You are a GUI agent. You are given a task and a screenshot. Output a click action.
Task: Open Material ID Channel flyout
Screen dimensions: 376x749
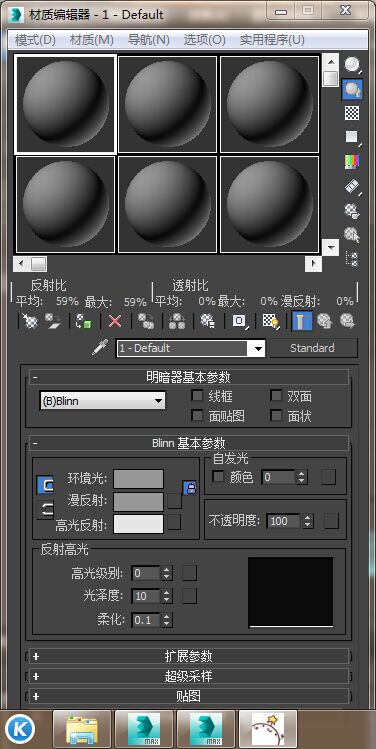pos(239,321)
